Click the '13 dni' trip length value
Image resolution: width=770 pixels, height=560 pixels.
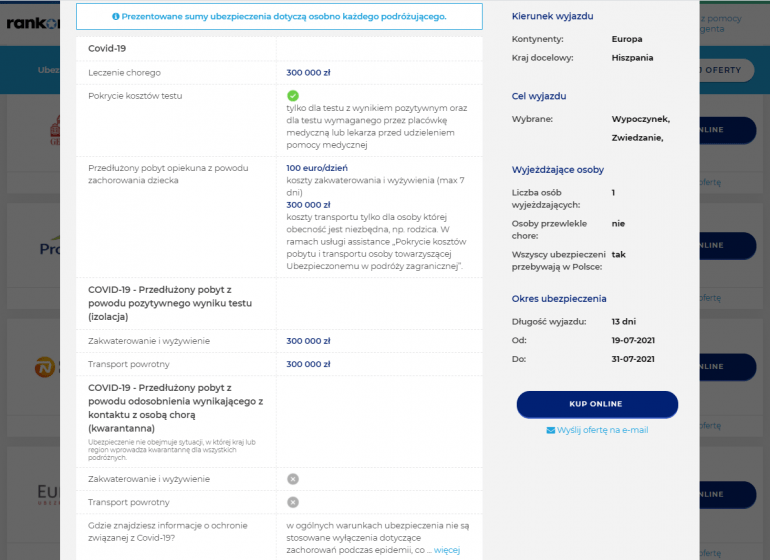pyautogui.click(x=624, y=322)
